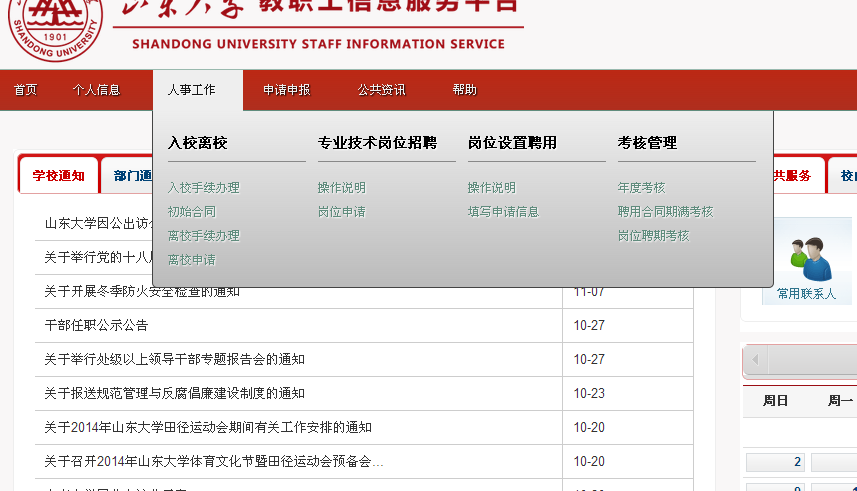Open the 初始合同 link
The width and height of the screenshot is (857, 491).
[x=191, y=212]
